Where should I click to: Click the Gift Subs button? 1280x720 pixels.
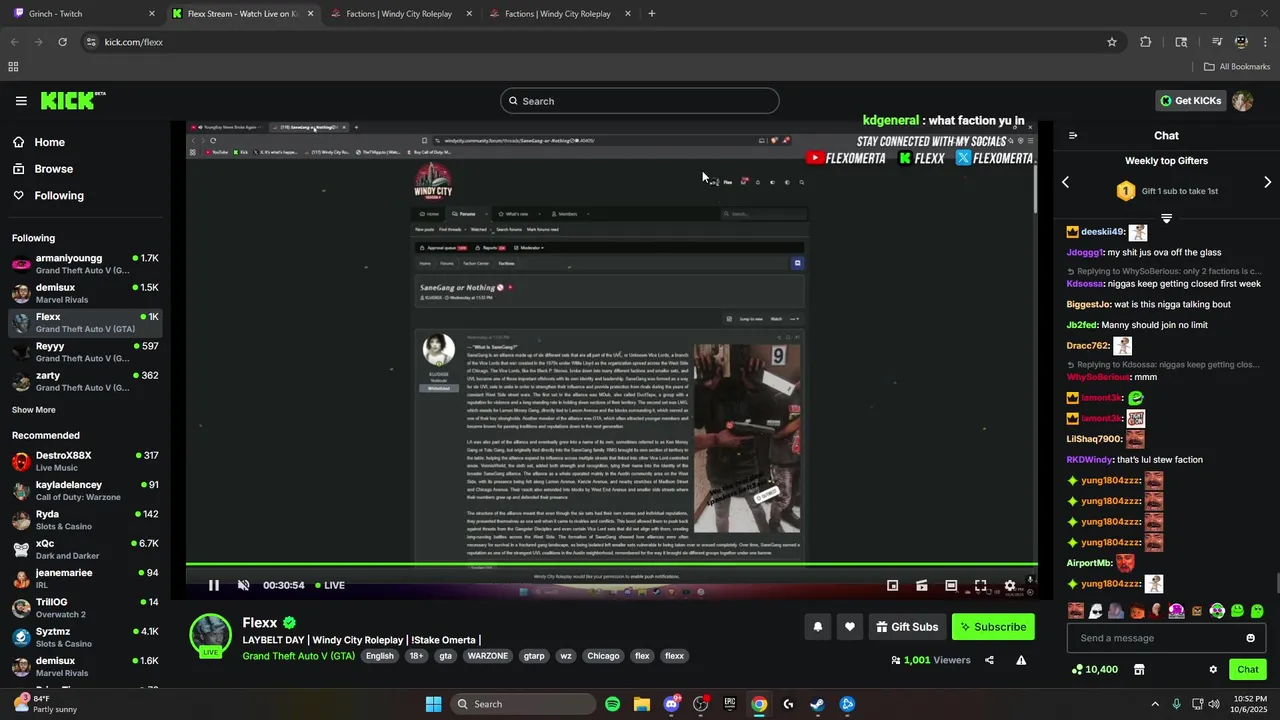click(907, 627)
